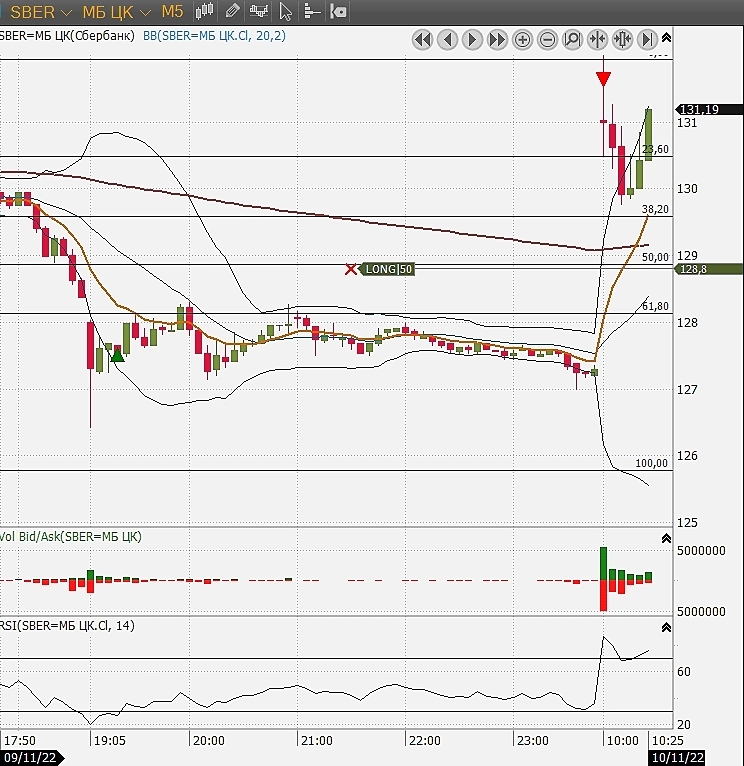This screenshot has height=766, width=744.
Task: Activate the magnifier zoom area tool
Action: (x=572, y=40)
